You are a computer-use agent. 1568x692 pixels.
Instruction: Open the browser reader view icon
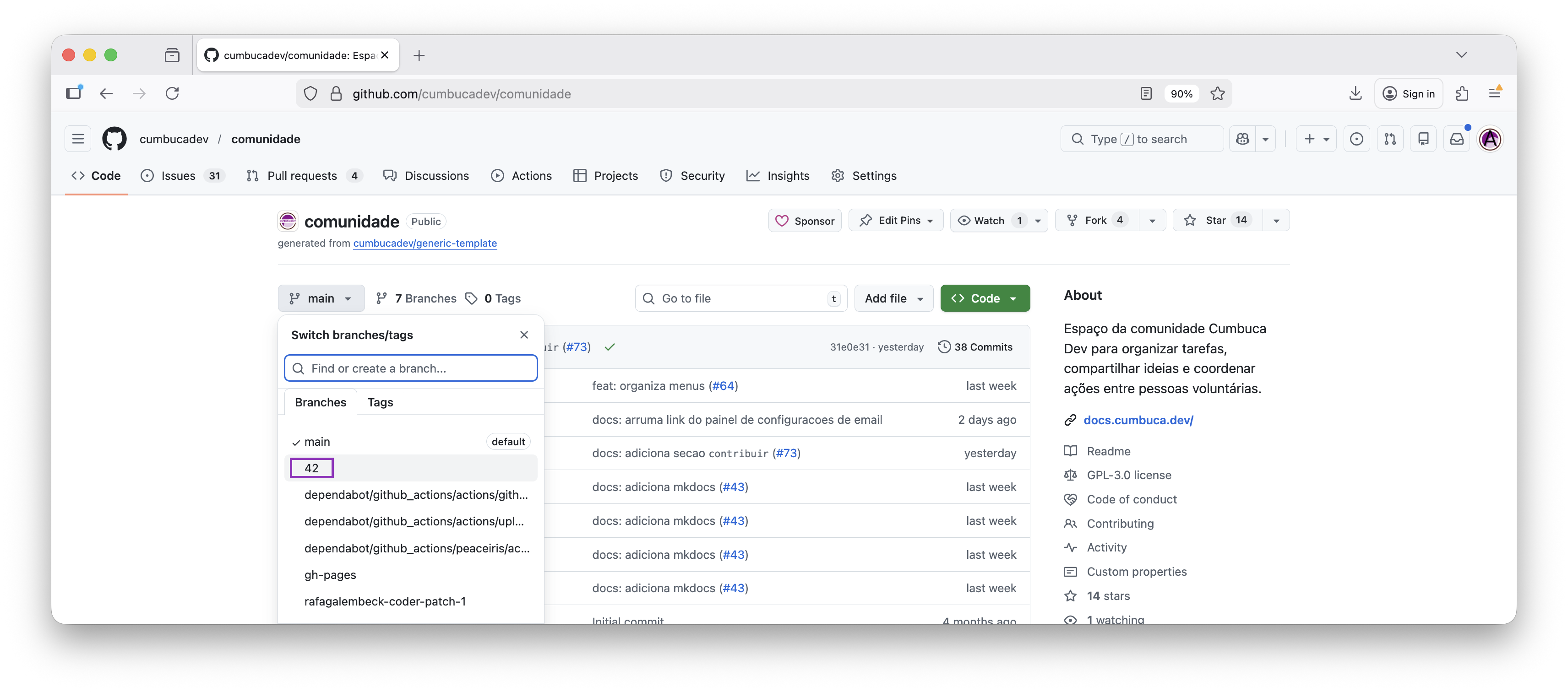pos(1146,94)
